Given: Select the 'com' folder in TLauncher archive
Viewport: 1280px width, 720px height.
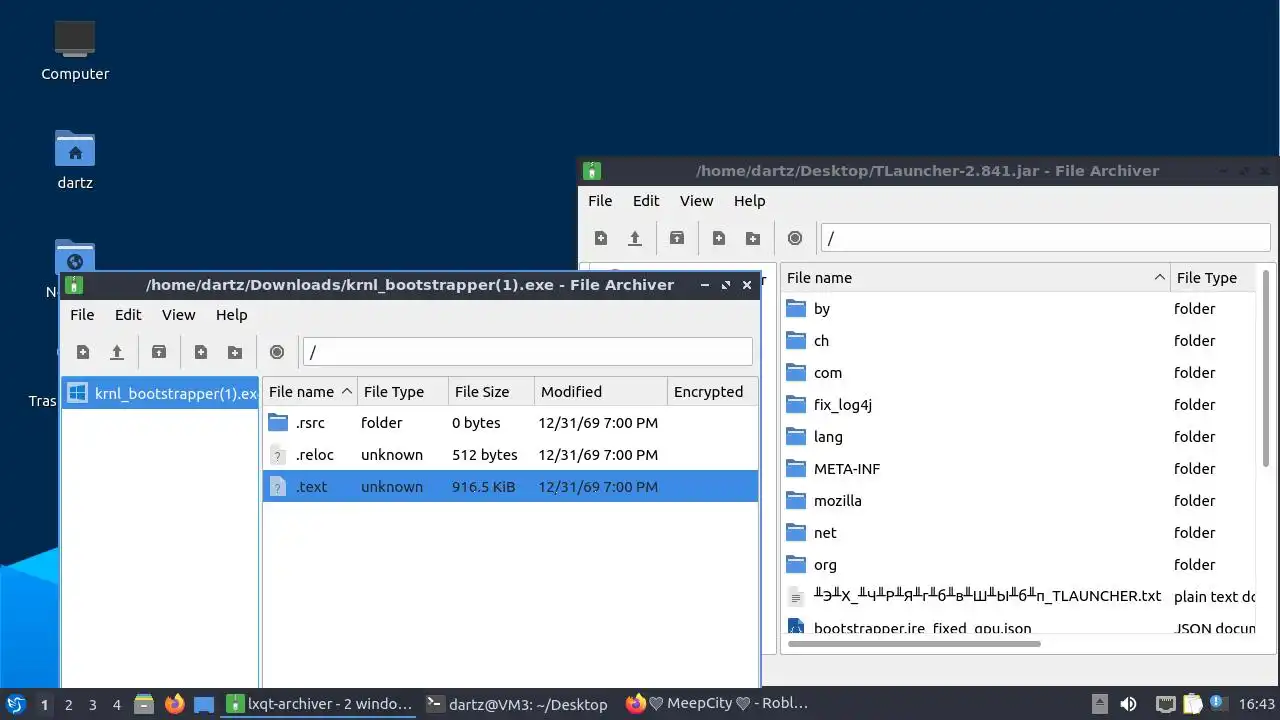Looking at the screenshot, I should tap(1018, 373).
